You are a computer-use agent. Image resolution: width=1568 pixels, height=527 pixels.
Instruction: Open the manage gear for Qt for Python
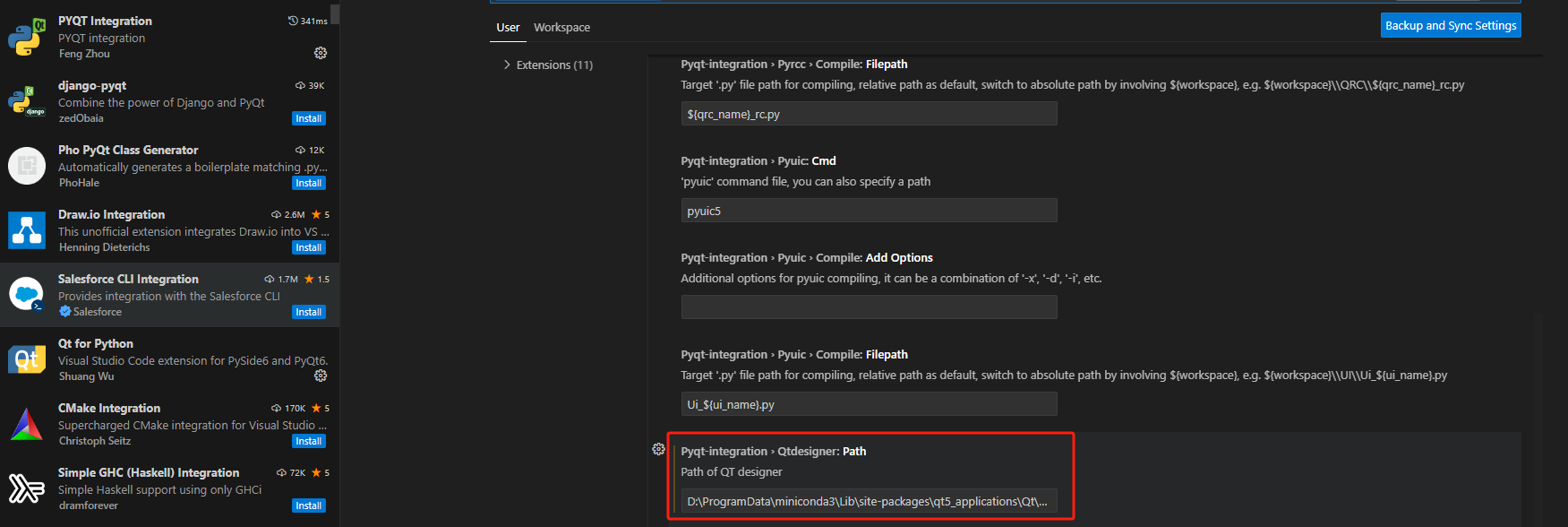321,376
